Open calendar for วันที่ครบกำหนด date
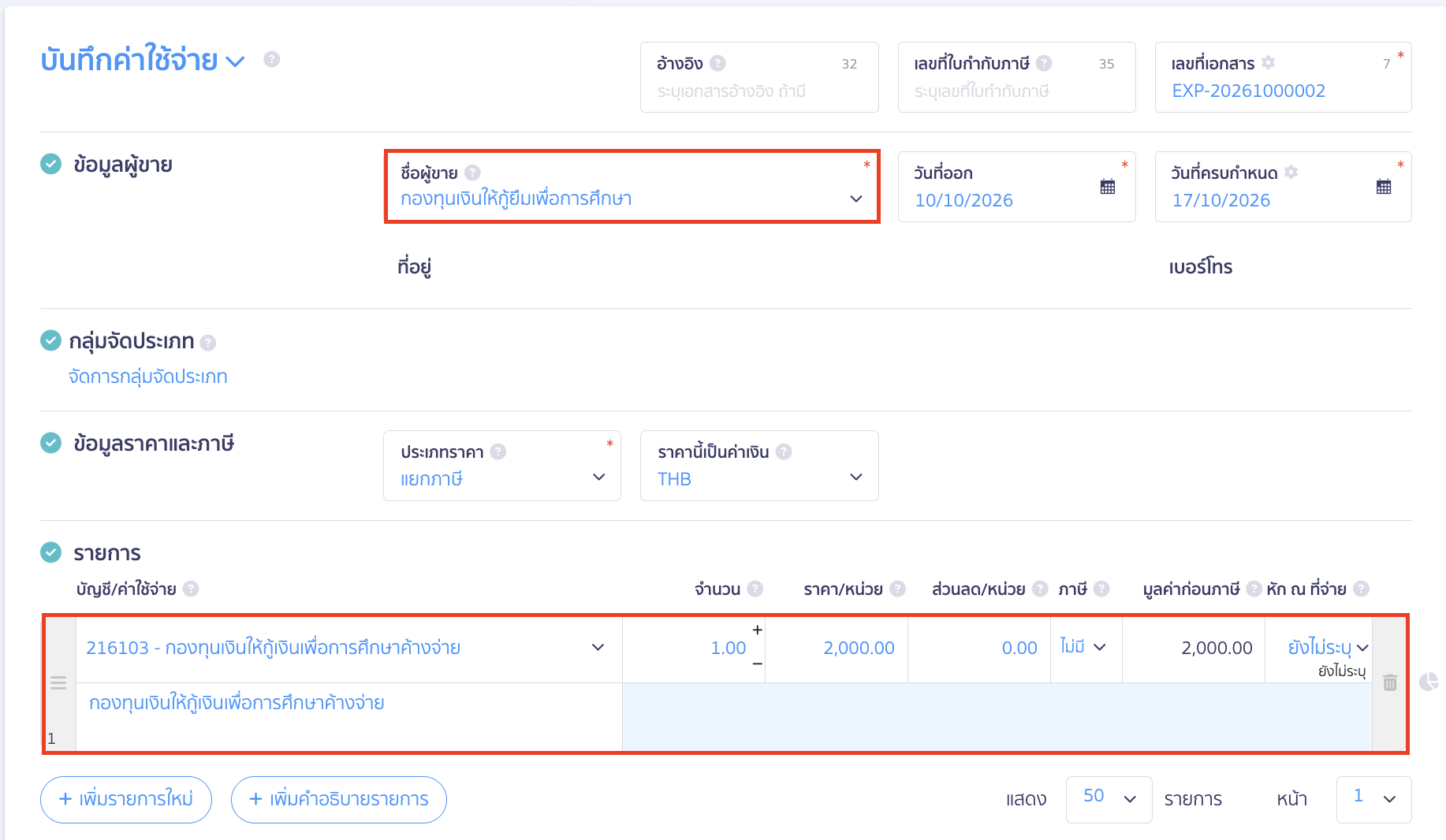Image resolution: width=1446 pixels, height=840 pixels. (x=1384, y=187)
